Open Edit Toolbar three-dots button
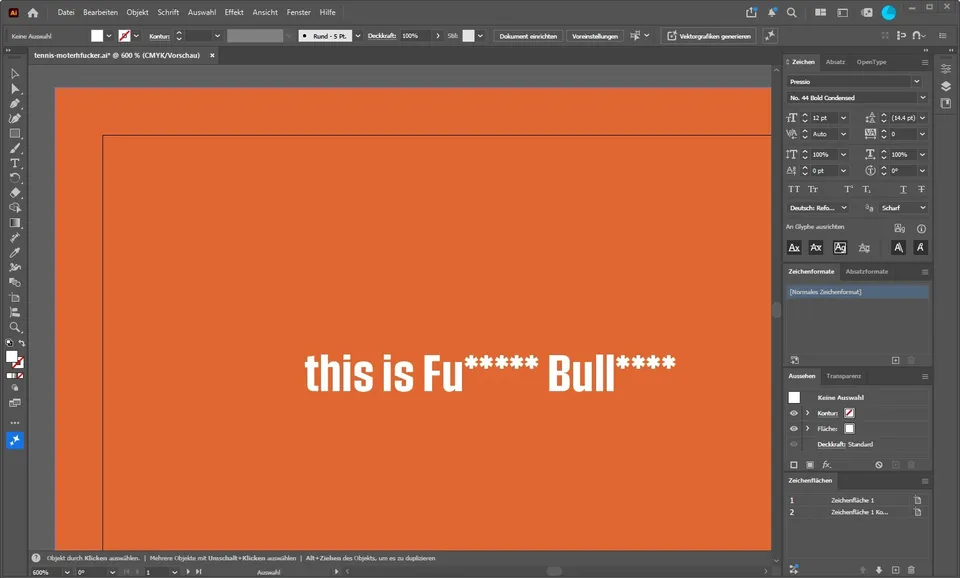The image size is (960, 578). click(x=15, y=423)
